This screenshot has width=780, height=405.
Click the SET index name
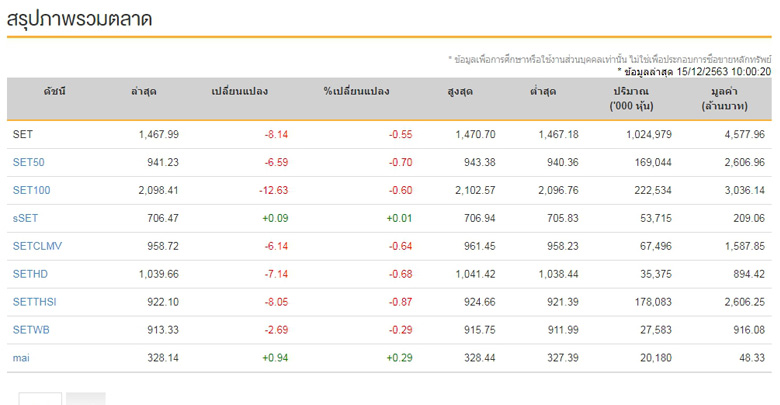(x=22, y=134)
